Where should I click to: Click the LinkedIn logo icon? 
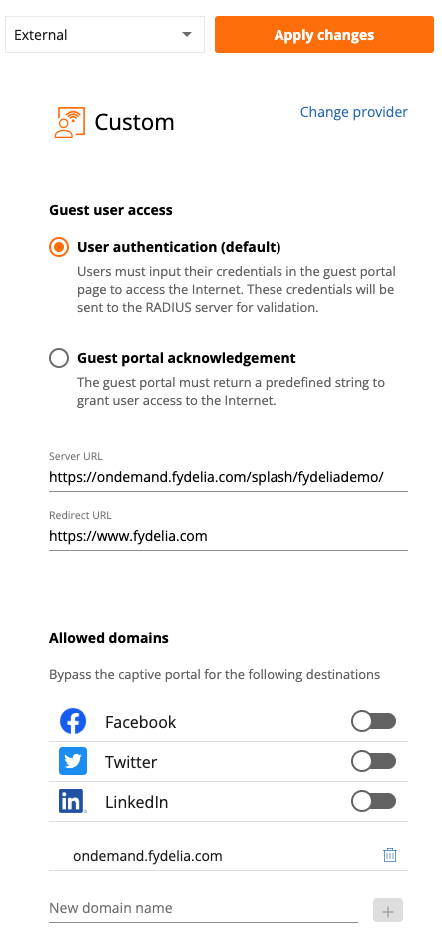[73, 801]
